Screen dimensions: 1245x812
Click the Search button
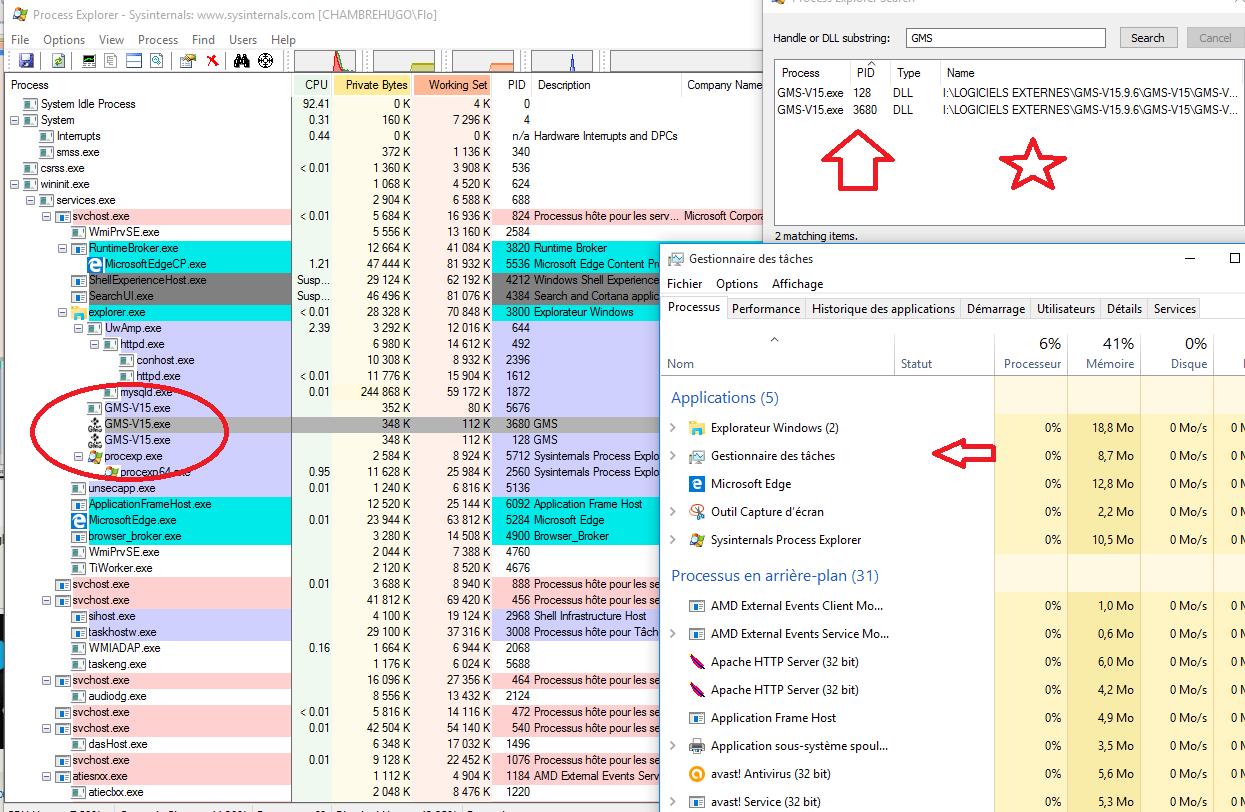coord(1147,38)
